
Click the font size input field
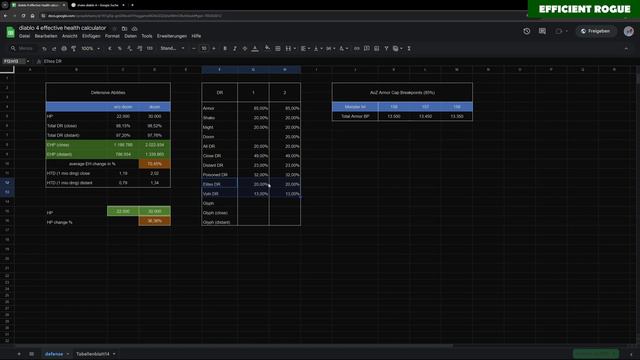click(204, 48)
